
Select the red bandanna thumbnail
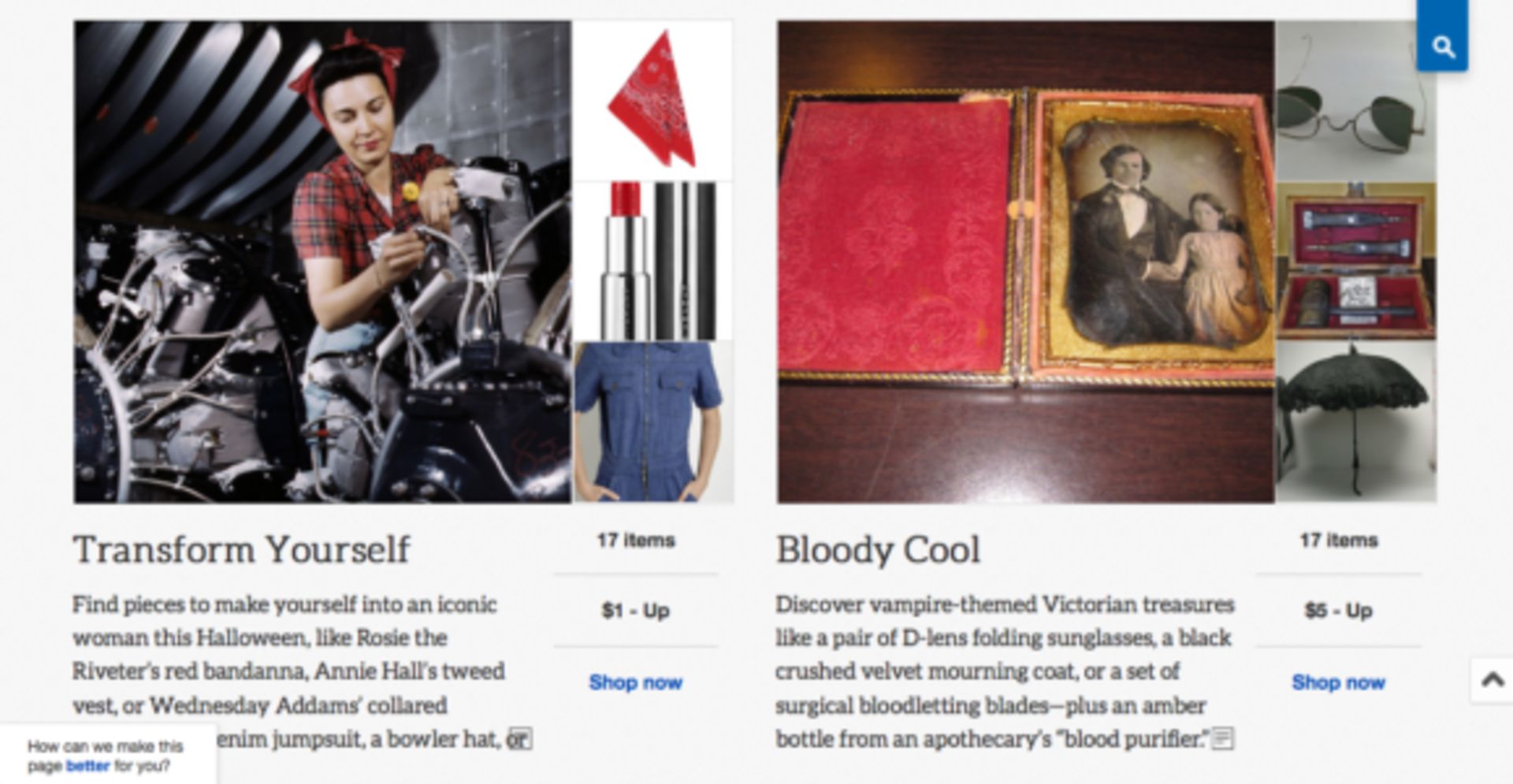652,100
